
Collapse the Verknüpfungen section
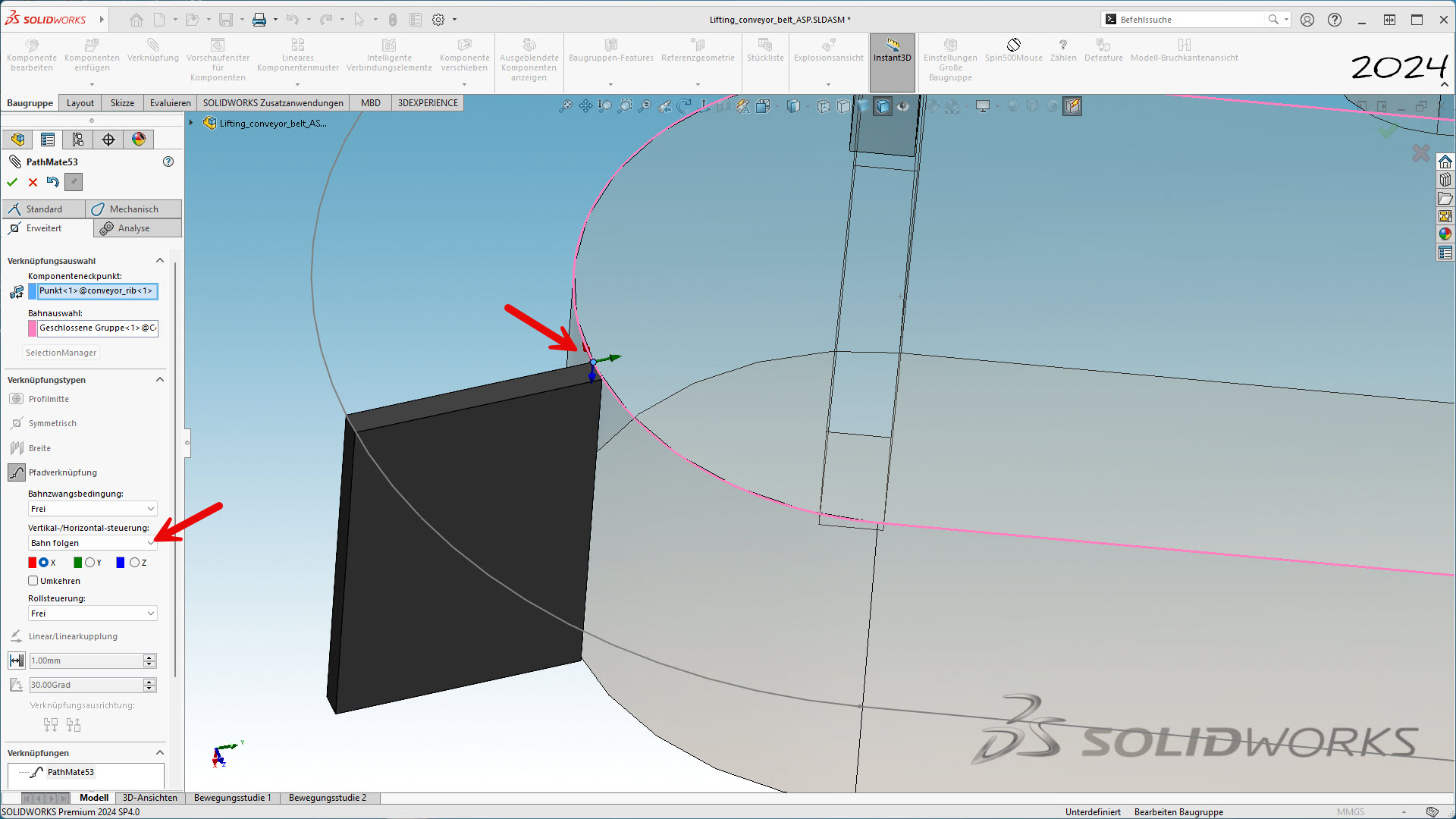pyautogui.click(x=160, y=753)
